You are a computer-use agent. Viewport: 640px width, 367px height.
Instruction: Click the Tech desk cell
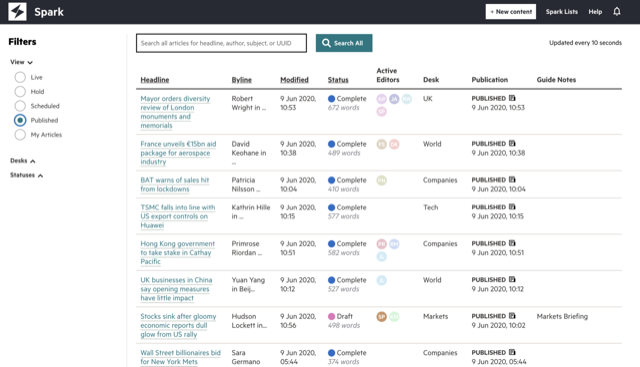click(430, 207)
